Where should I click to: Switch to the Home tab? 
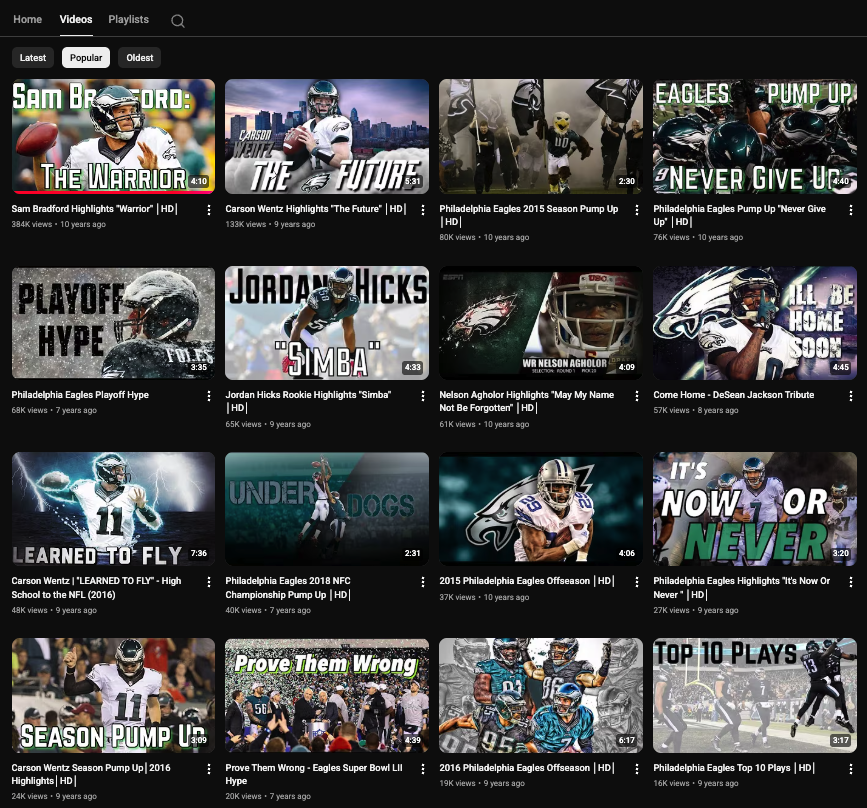tap(28, 19)
